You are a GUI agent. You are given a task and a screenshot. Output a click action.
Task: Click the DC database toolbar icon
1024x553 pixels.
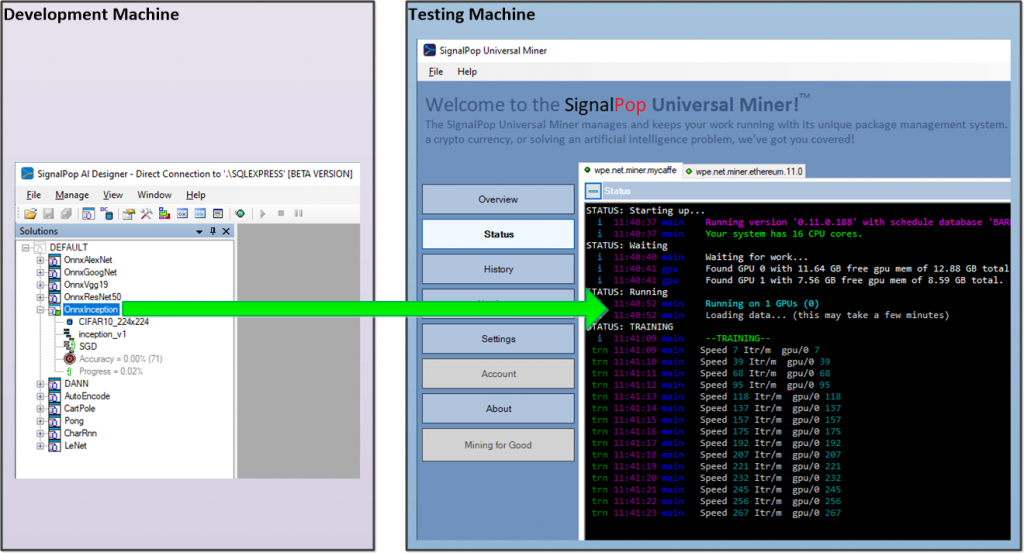coord(106,213)
